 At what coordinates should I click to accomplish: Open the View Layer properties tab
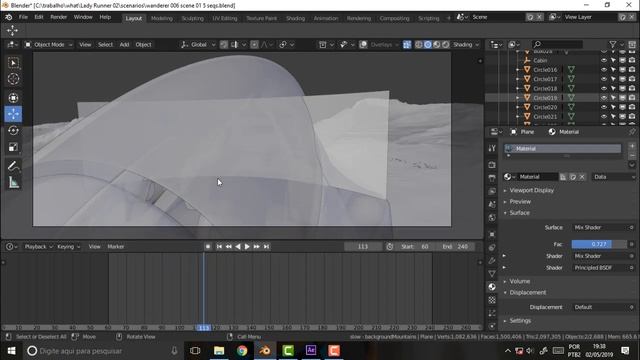pos(492,191)
